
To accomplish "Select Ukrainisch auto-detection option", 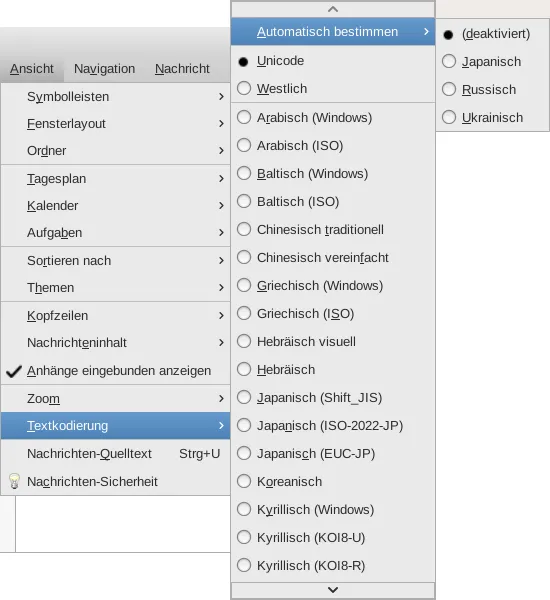I will click(x=493, y=117).
